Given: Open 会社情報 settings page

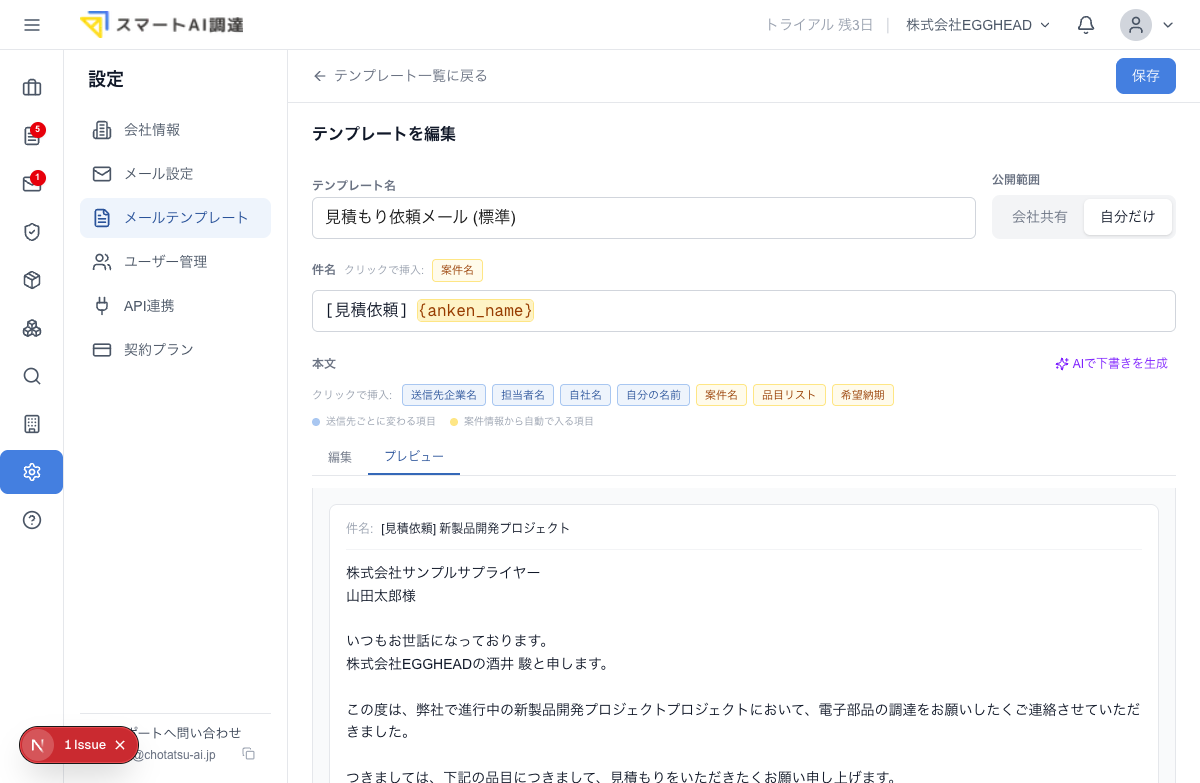Looking at the screenshot, I should click(x=175, y=130).
